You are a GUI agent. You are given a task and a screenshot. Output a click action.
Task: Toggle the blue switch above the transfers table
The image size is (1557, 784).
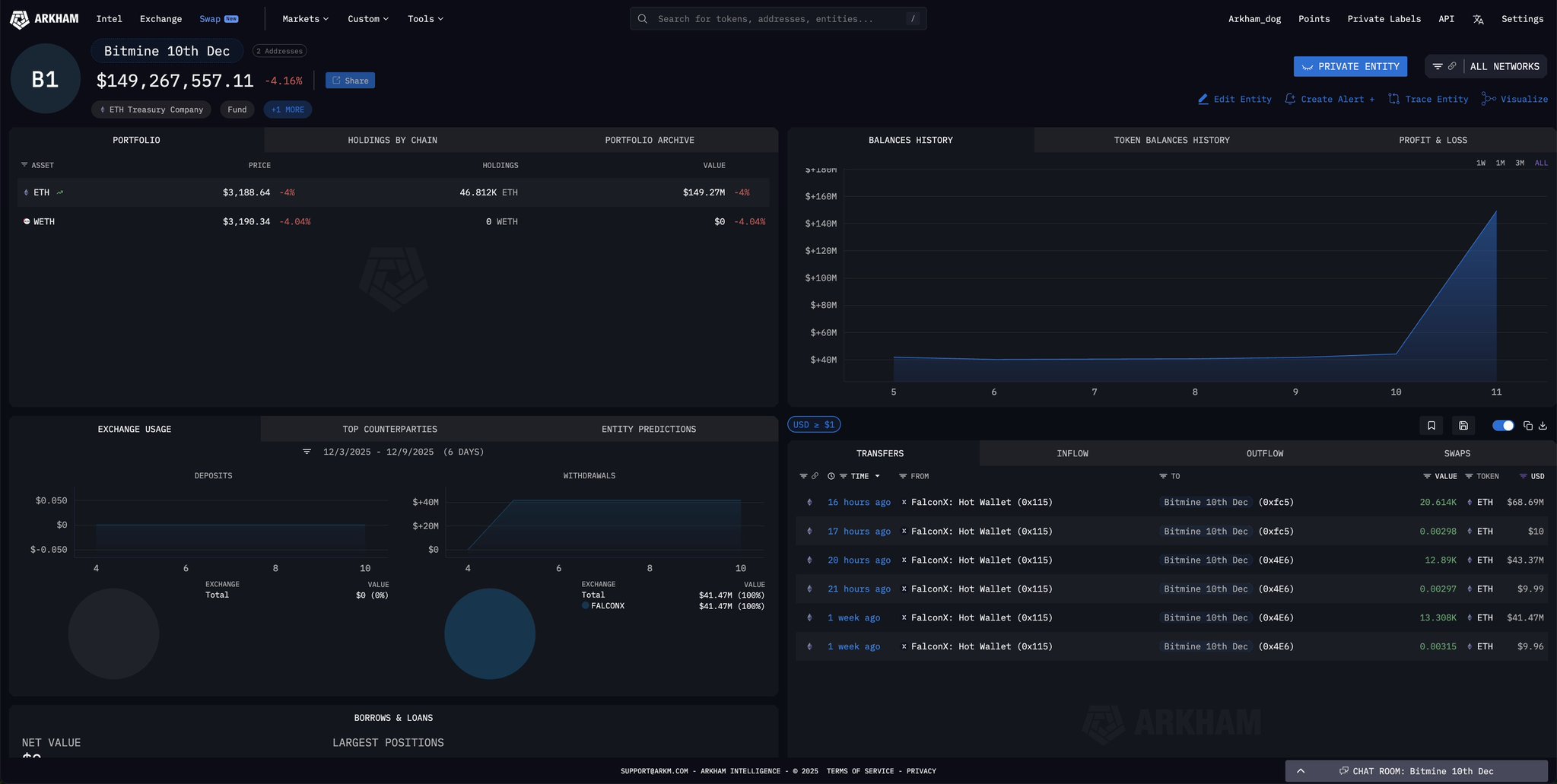coord(1502,426)
